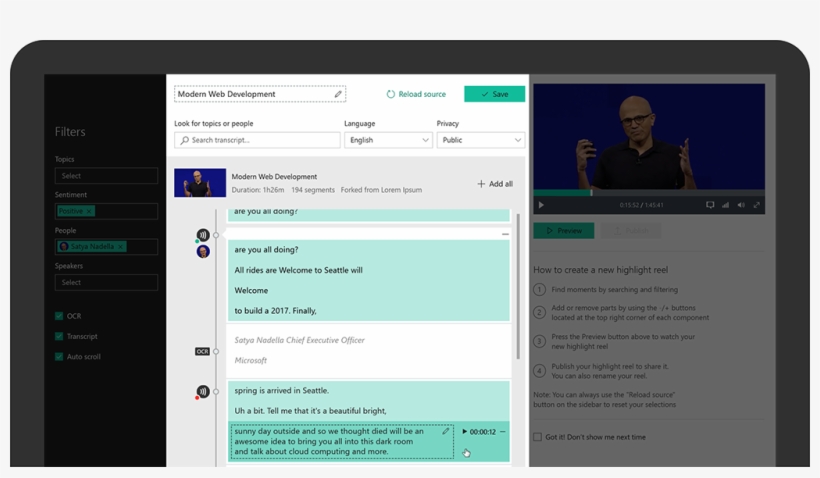Expand the Privacy dropdown
Image resolution: width=820 pixels, height=478 pixels.
point(480,140)
